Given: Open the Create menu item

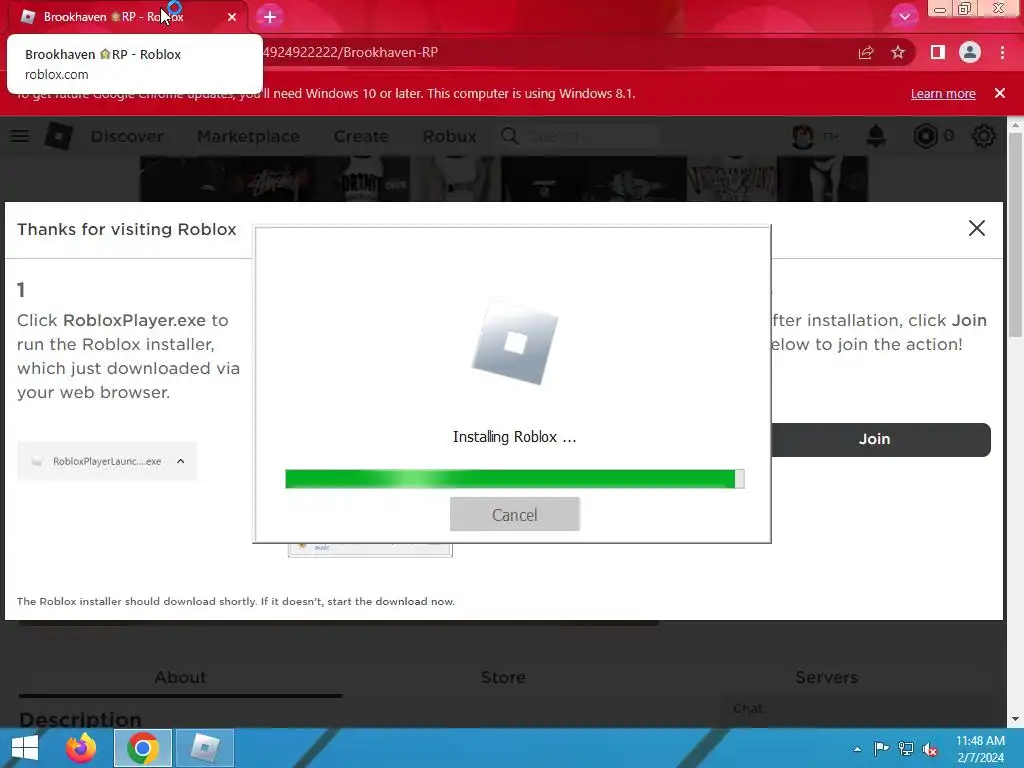Looking at the screenshot, I should pos(361,136).
